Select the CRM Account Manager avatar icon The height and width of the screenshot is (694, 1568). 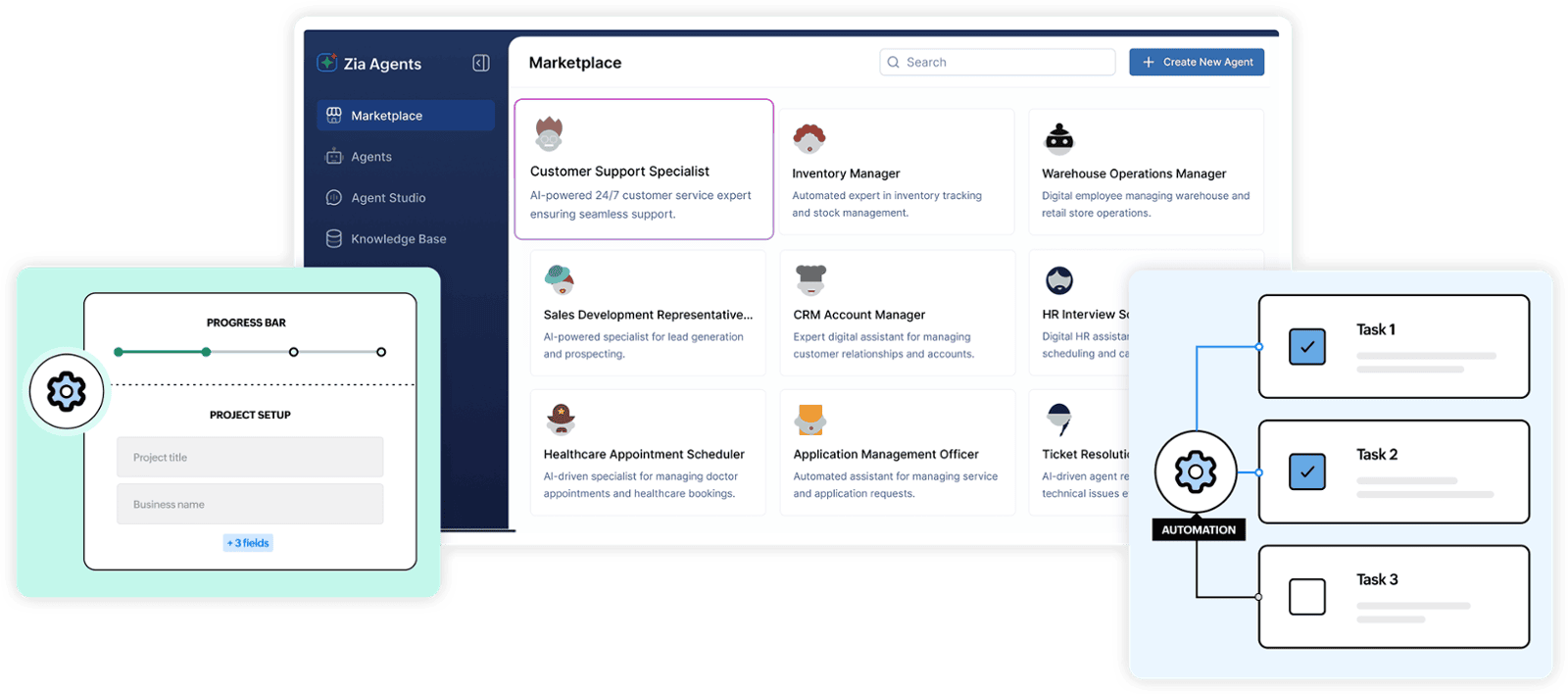point(810,280)
